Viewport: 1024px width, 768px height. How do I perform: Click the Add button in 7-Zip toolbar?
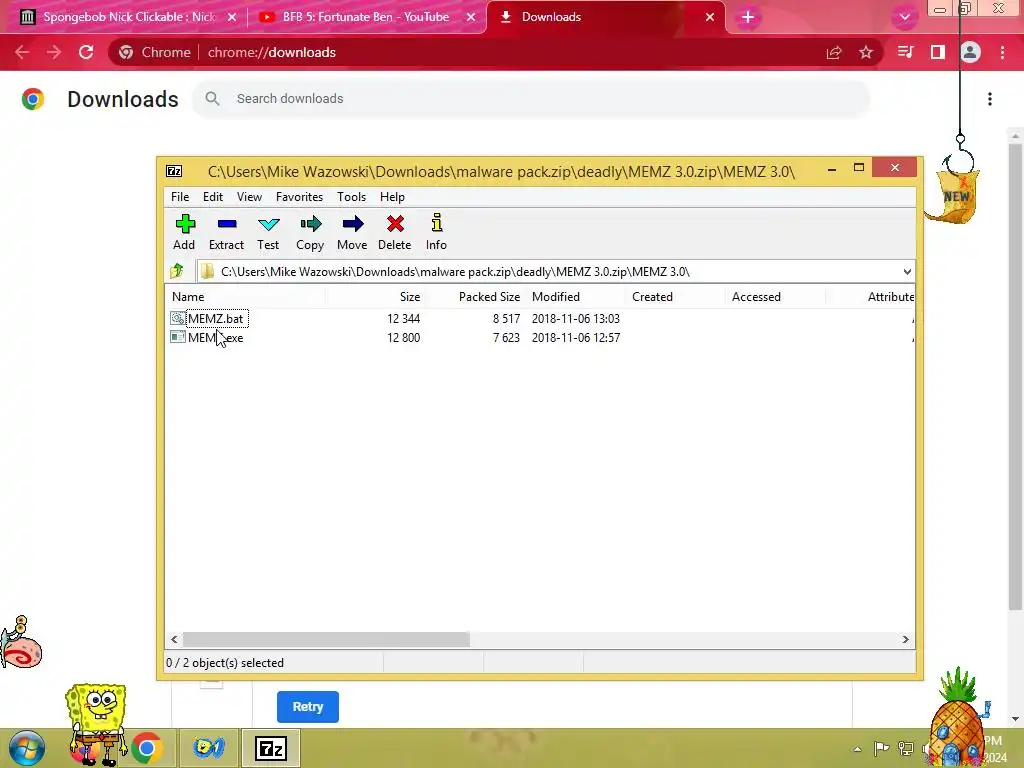(x=184, y=232)
